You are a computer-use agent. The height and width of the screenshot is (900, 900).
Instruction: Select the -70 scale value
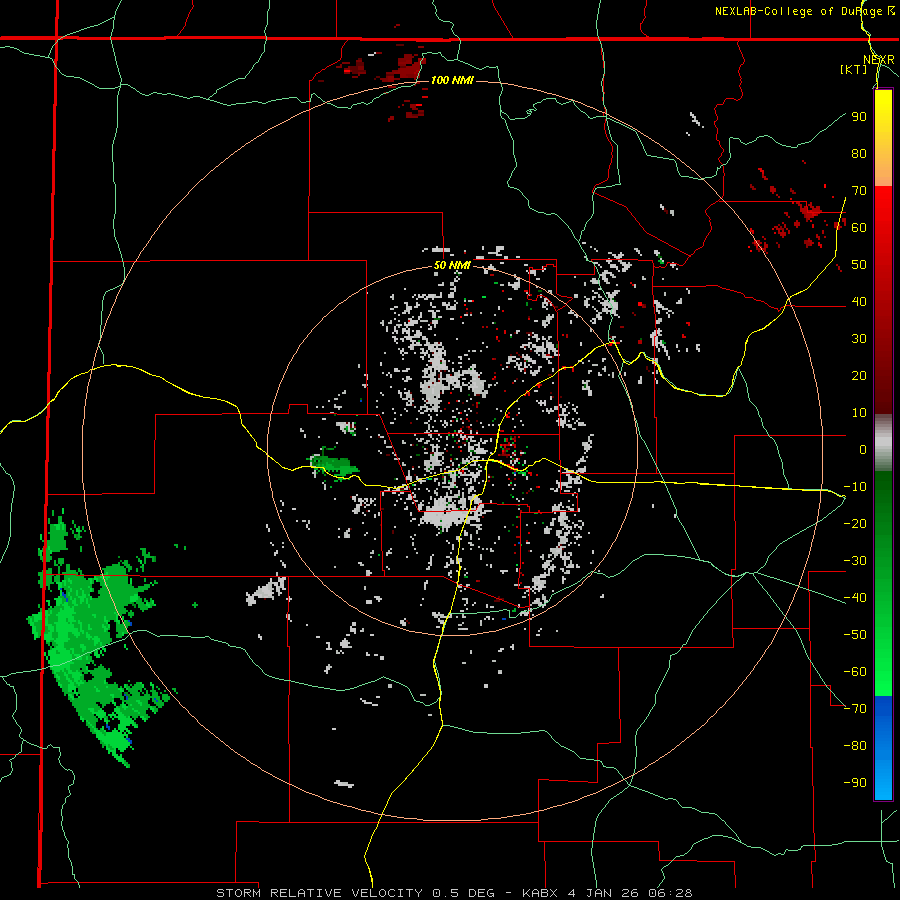(x=855, y=709)
